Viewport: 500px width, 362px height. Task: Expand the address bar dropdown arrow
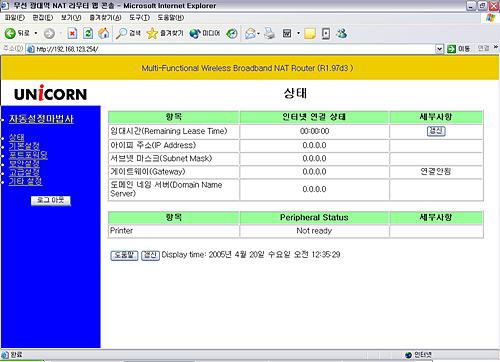click(x=440, y=49)
